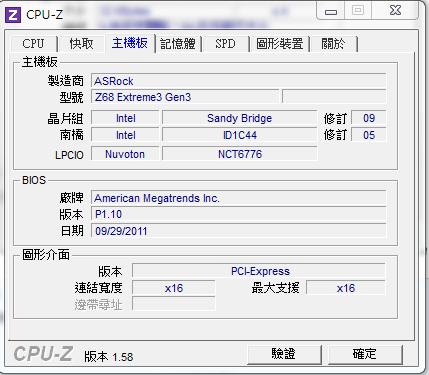Screen dimensions: 429x375
Task: Click the CPU-Z logo icon in title bar
Action: [x=13, y=14]
